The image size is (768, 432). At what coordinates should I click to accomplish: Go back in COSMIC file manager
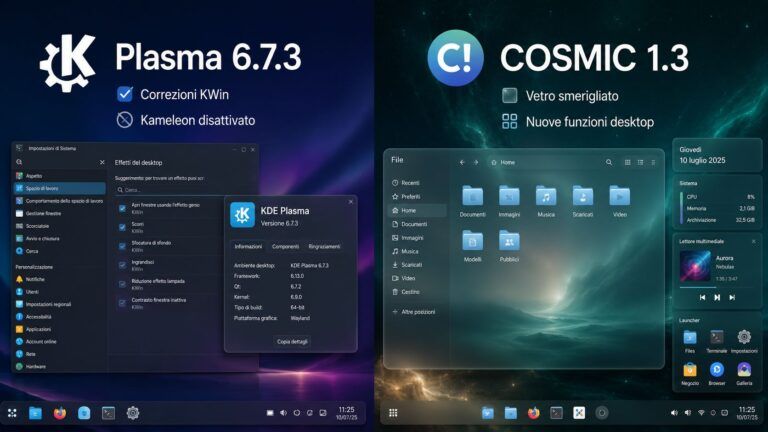tap(462, 162)
